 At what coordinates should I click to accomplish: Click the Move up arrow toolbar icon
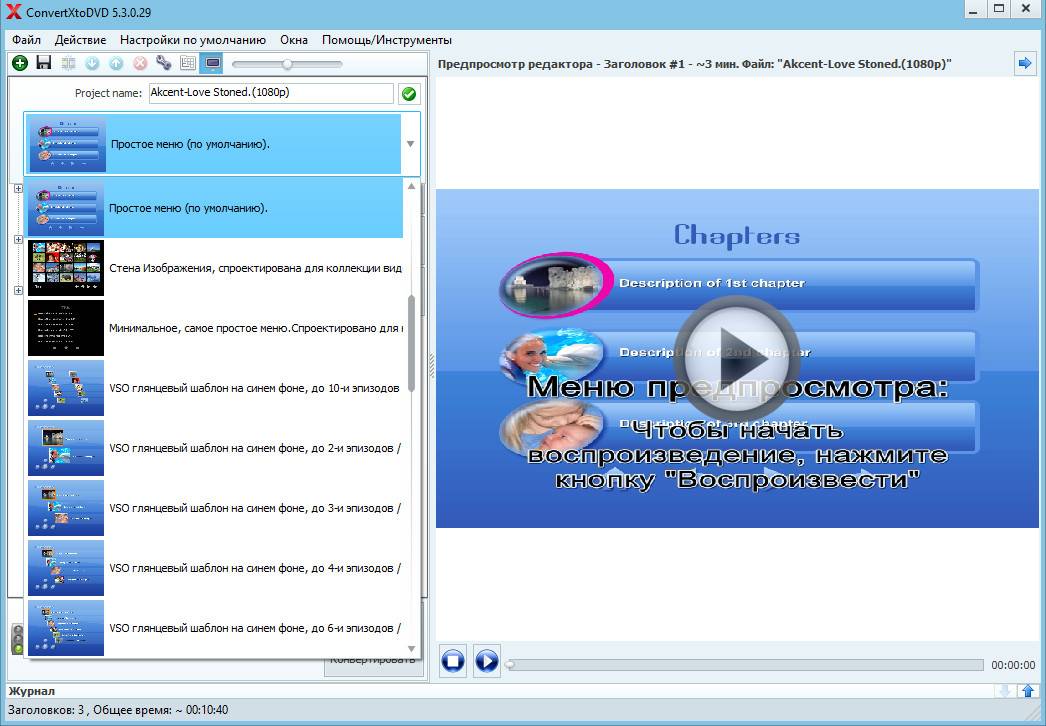[x=116, y=63]
